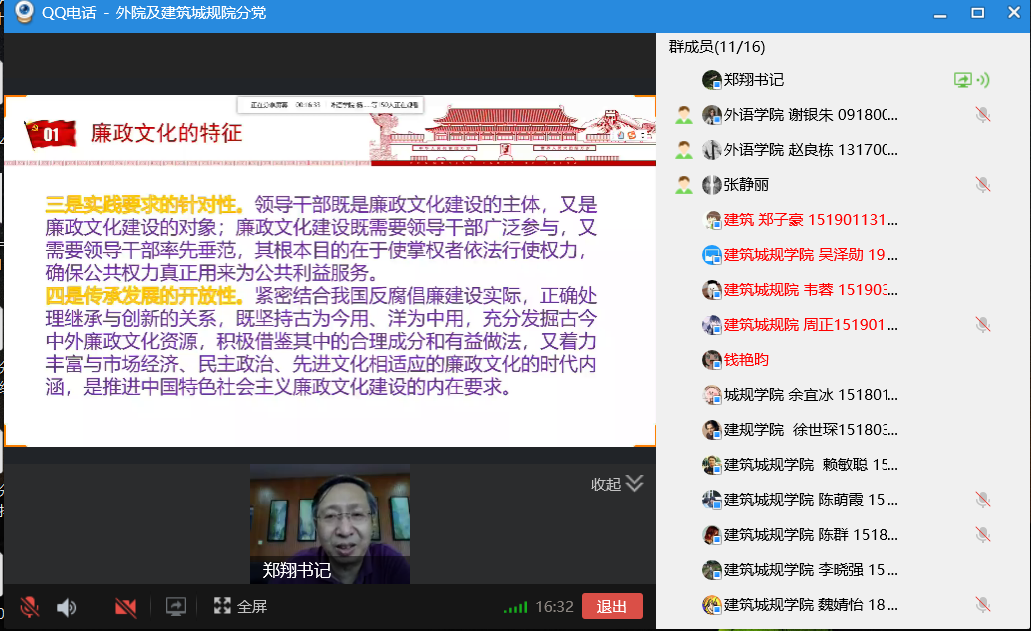Enter full screen with 全屏
The width and height of the screenshot is (1031, 631).
point(240,606)
